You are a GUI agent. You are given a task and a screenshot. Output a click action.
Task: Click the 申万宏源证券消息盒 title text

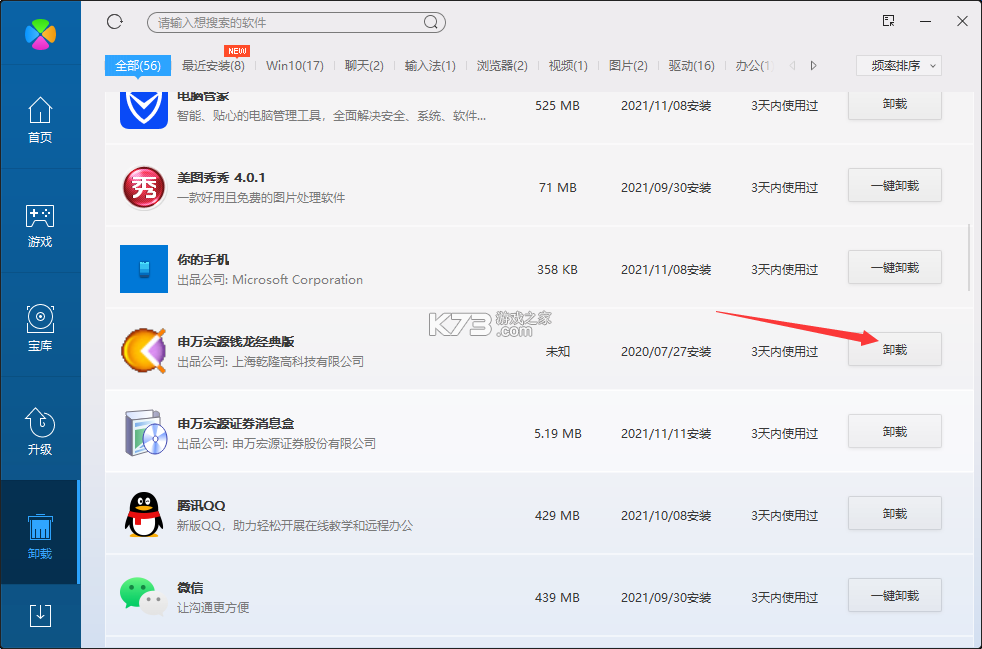(235, 424)
